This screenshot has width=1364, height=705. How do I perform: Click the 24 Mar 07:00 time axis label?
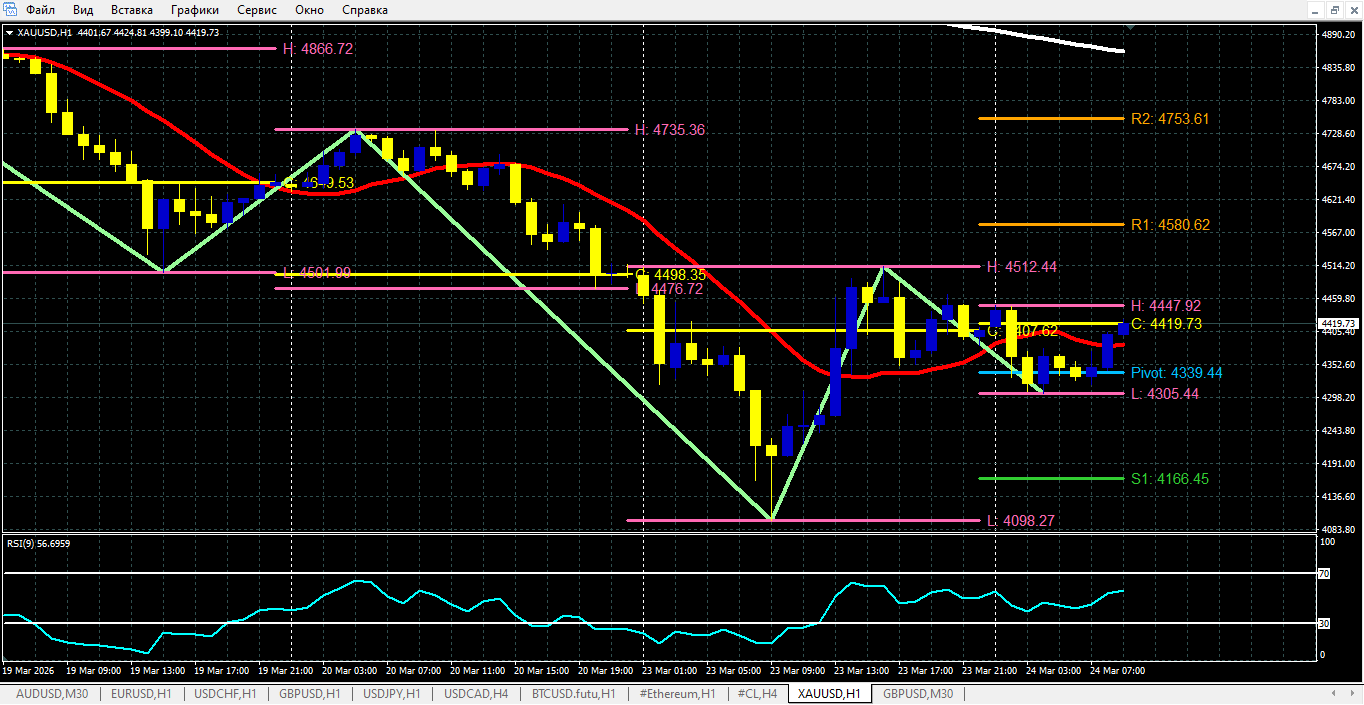(x=1118, y=671)
